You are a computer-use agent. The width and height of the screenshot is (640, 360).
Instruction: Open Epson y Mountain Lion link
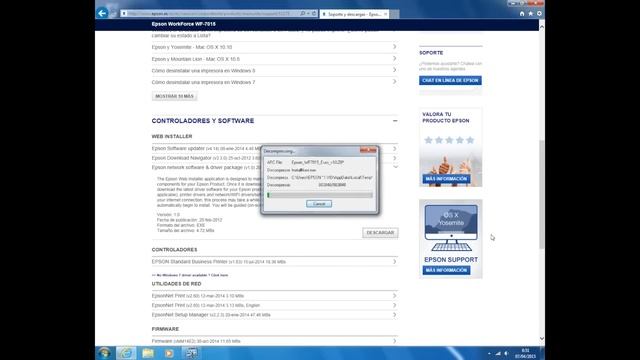pos(196,59)
